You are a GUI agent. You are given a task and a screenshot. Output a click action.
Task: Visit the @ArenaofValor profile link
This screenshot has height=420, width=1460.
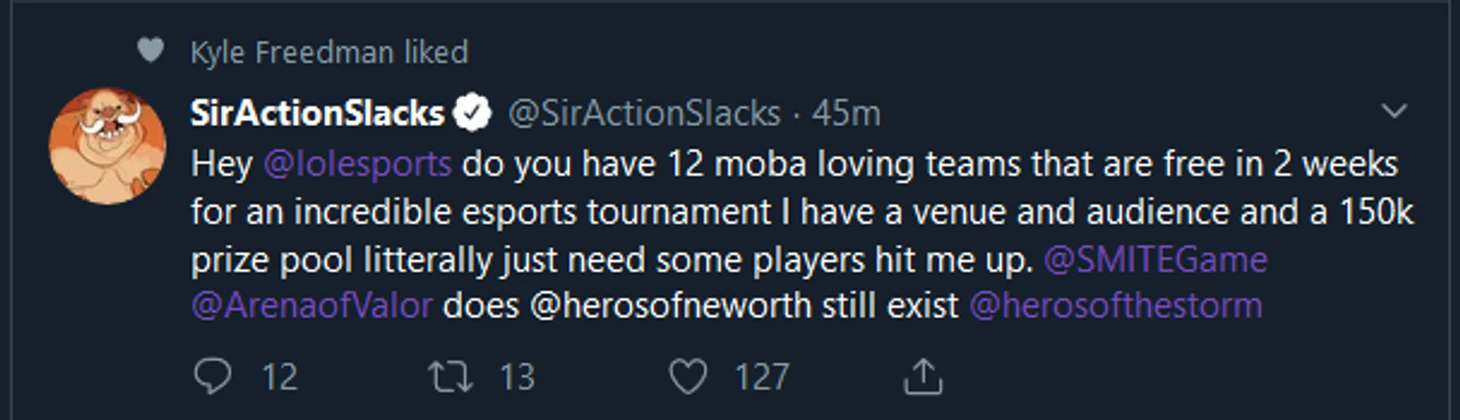coord(312,306)
